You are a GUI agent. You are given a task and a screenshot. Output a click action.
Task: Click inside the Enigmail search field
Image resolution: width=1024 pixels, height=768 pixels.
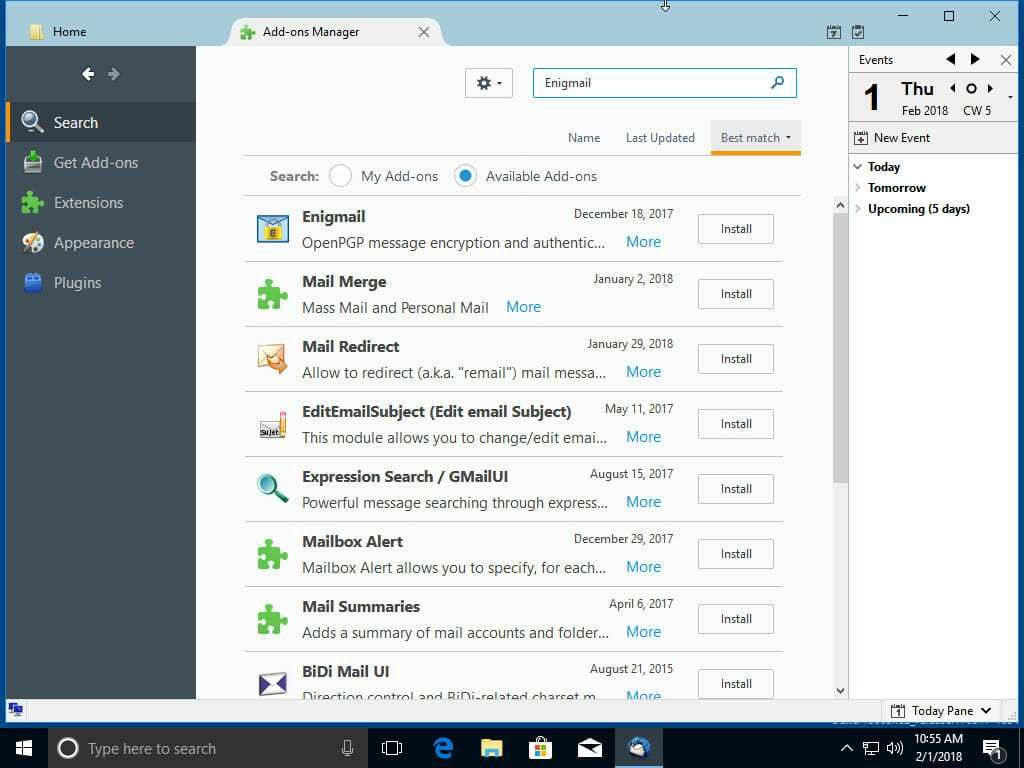(650, 82)
